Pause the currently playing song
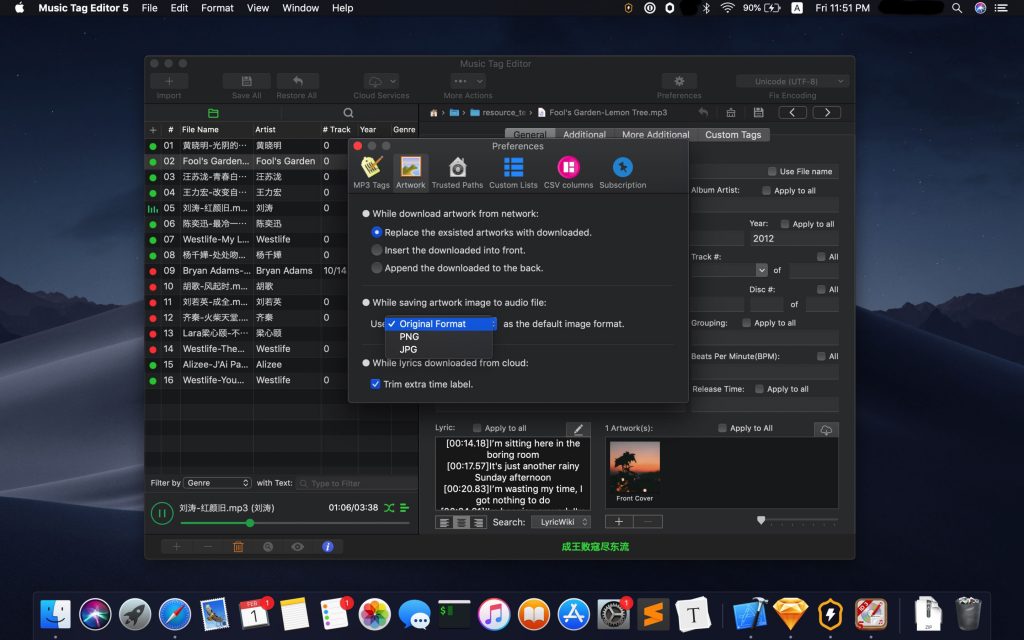 [162, 513]
